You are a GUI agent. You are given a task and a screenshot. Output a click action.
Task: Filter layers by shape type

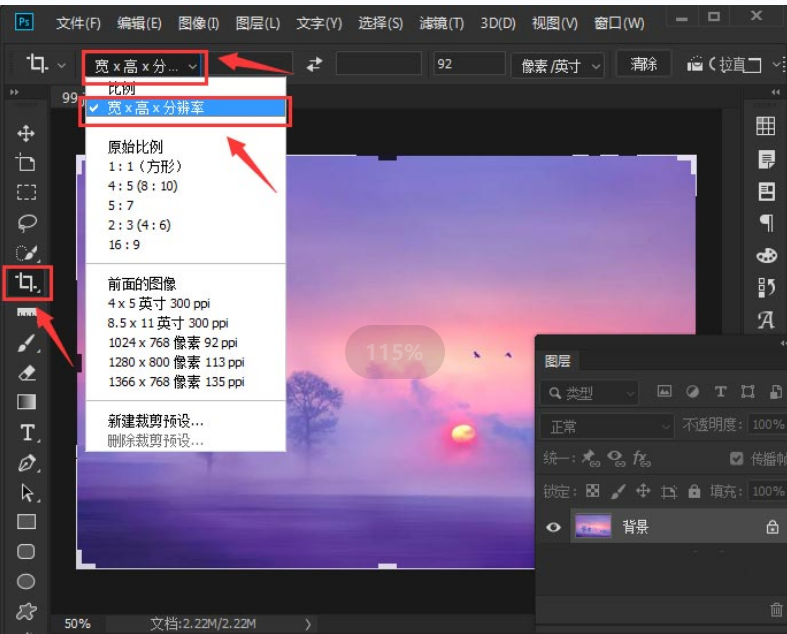coord(748,392)
